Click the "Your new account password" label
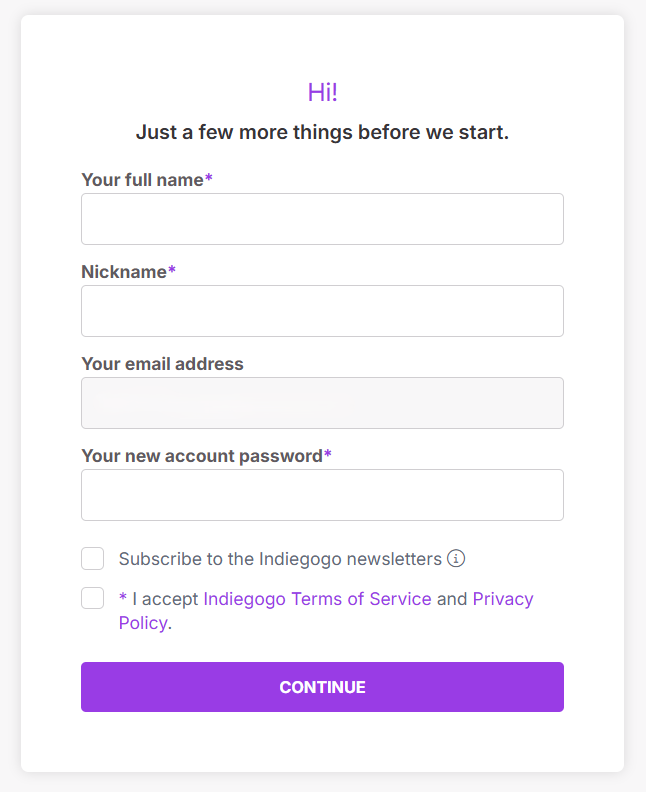 201,456
